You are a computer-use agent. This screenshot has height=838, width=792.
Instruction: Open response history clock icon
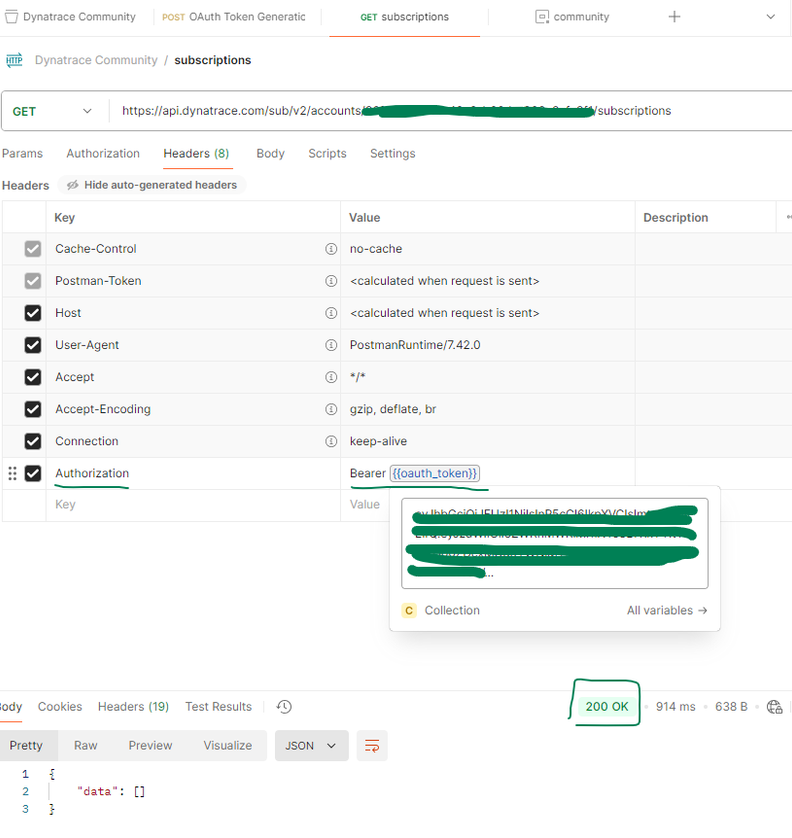284,707
